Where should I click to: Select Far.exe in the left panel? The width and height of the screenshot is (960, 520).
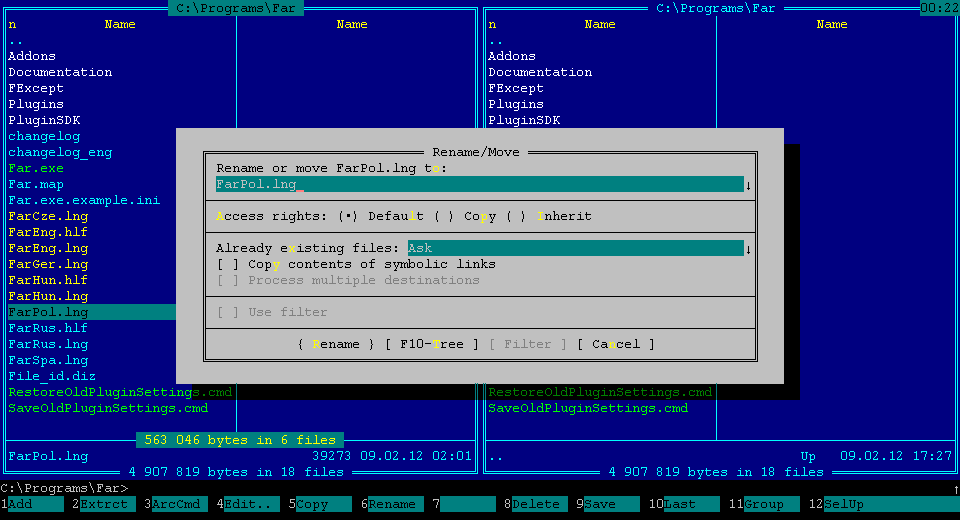point(36,168)
